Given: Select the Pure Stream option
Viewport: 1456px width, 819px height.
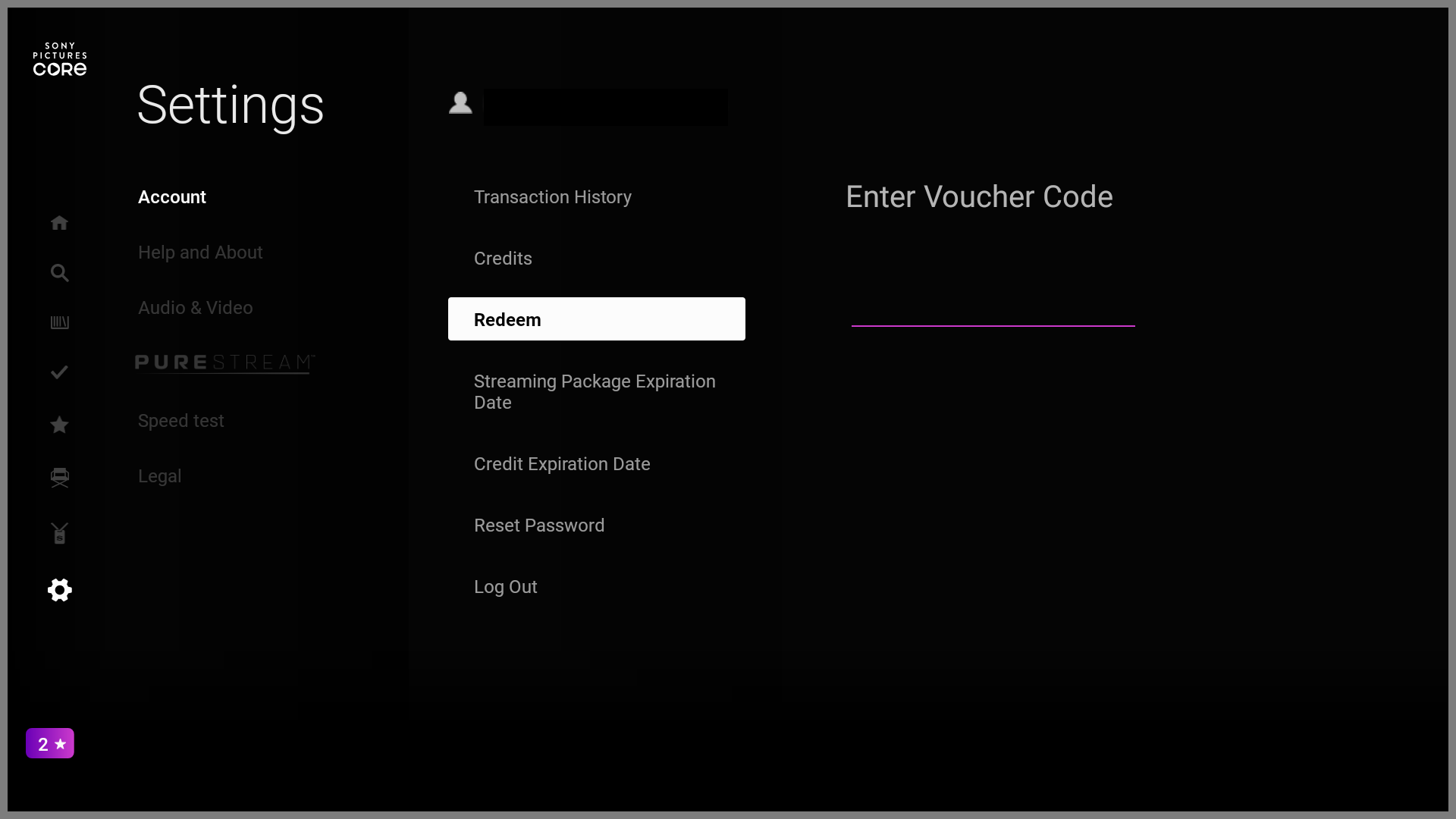Looking at the screenshot, I should pyautogui.click(x=224, y=363).
